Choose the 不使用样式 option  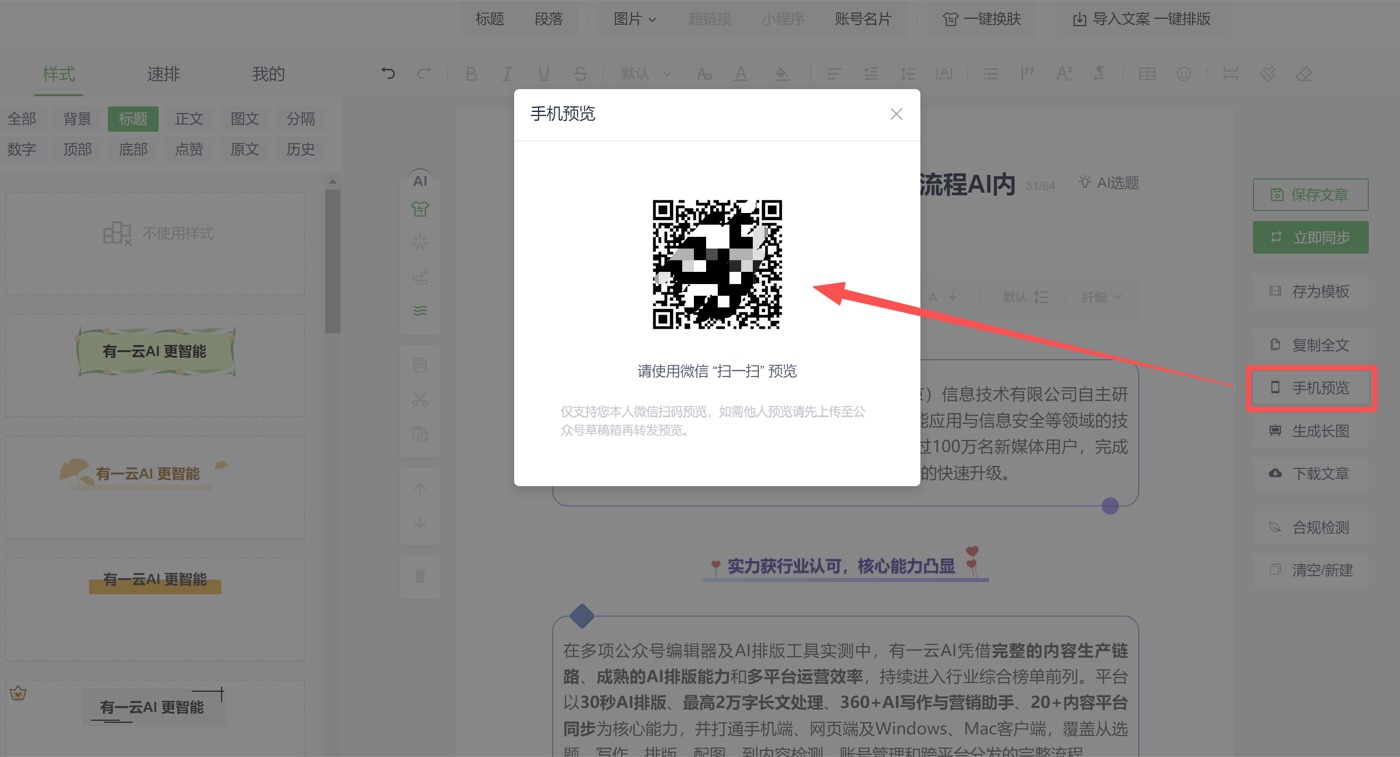coord(155,243)
